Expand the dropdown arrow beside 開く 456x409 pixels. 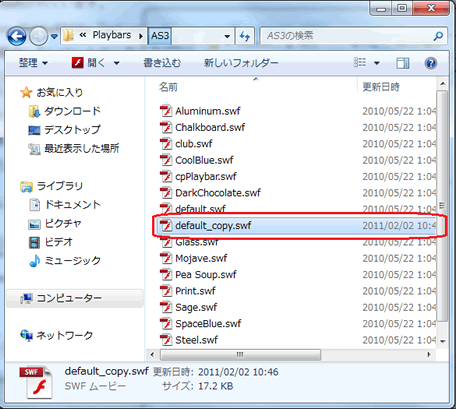(116, 63)
